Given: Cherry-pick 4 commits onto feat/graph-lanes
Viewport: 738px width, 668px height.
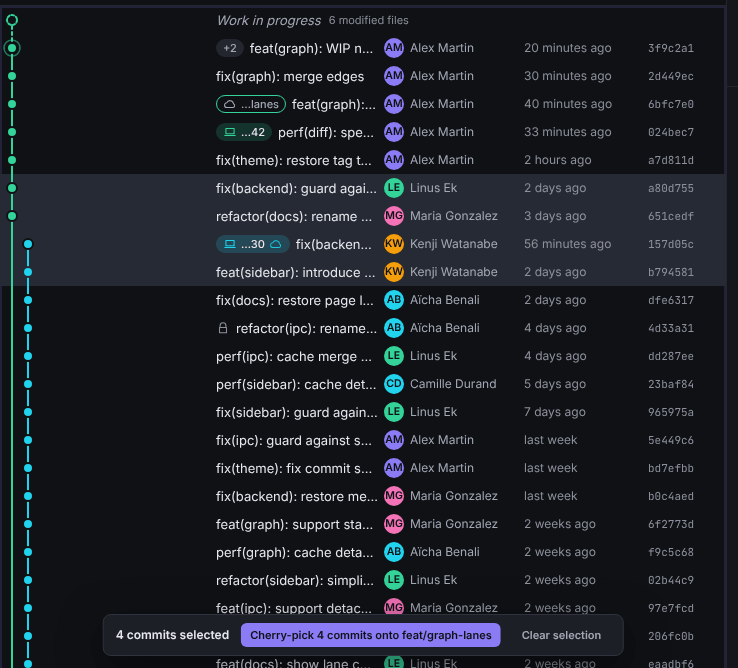Looking at the screenshot, I should tap(370, 635).
